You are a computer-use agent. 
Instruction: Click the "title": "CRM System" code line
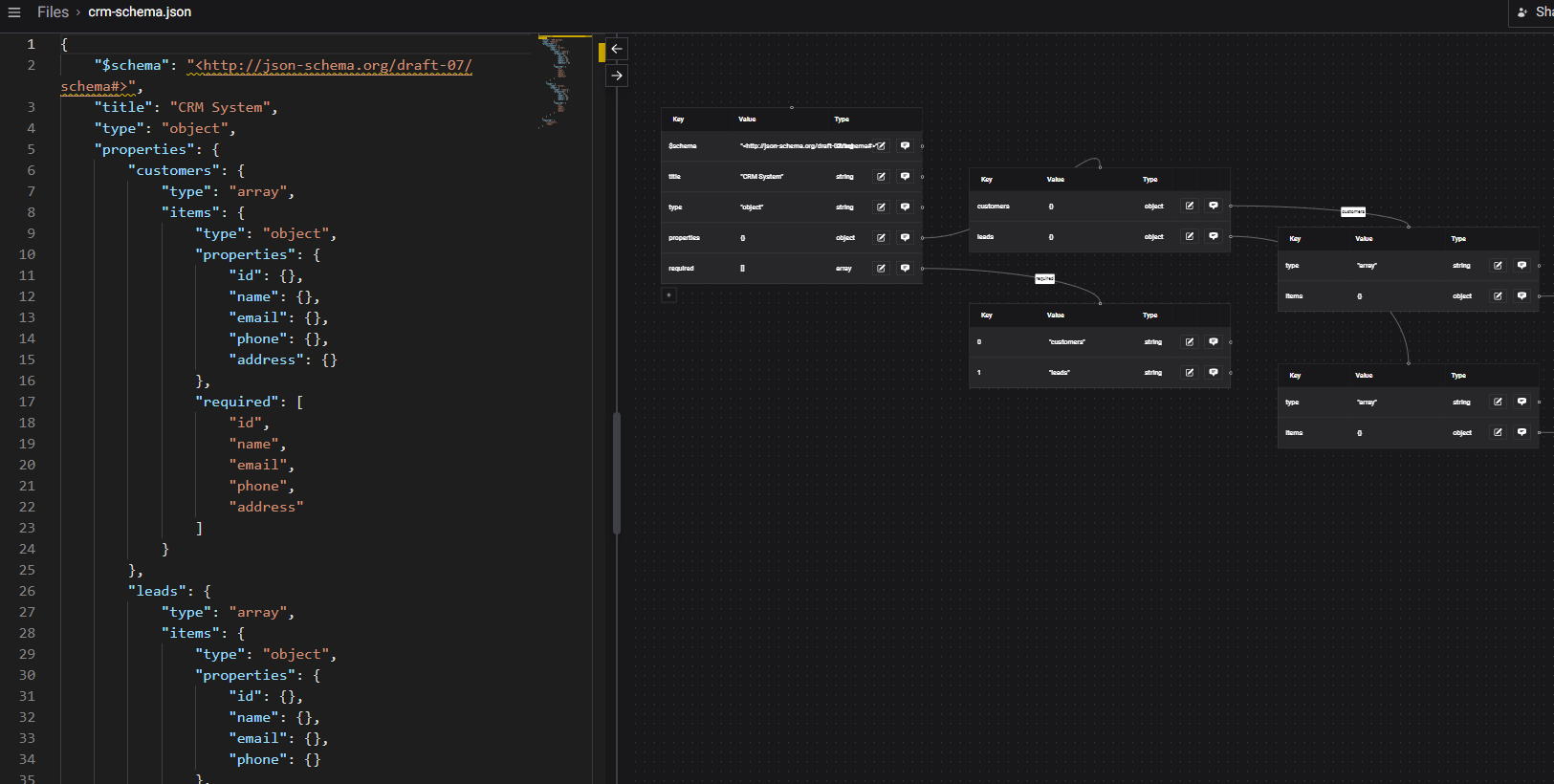pyautogui.click(x=186, y=108)
